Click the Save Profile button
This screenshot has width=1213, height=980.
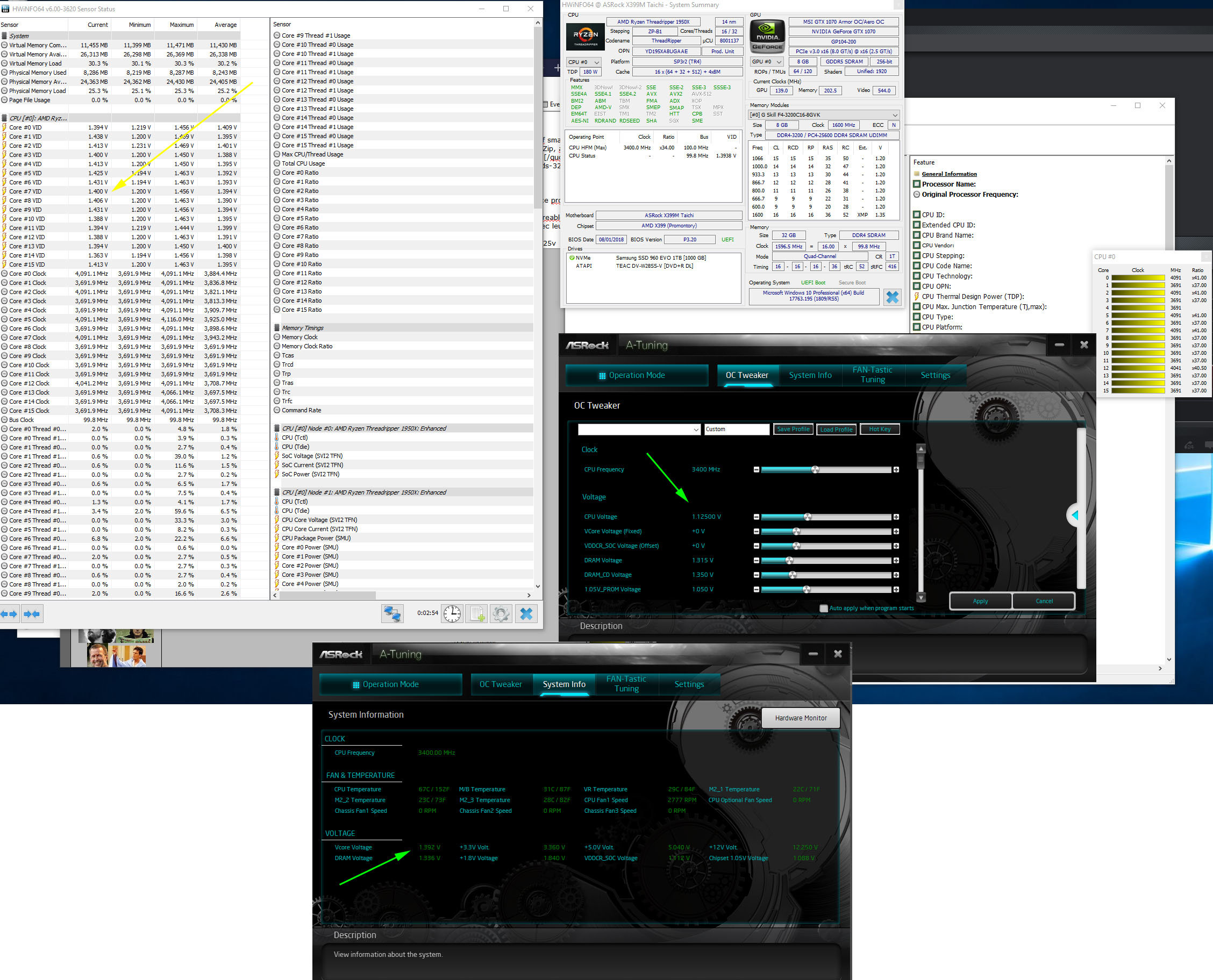[793, 429]
